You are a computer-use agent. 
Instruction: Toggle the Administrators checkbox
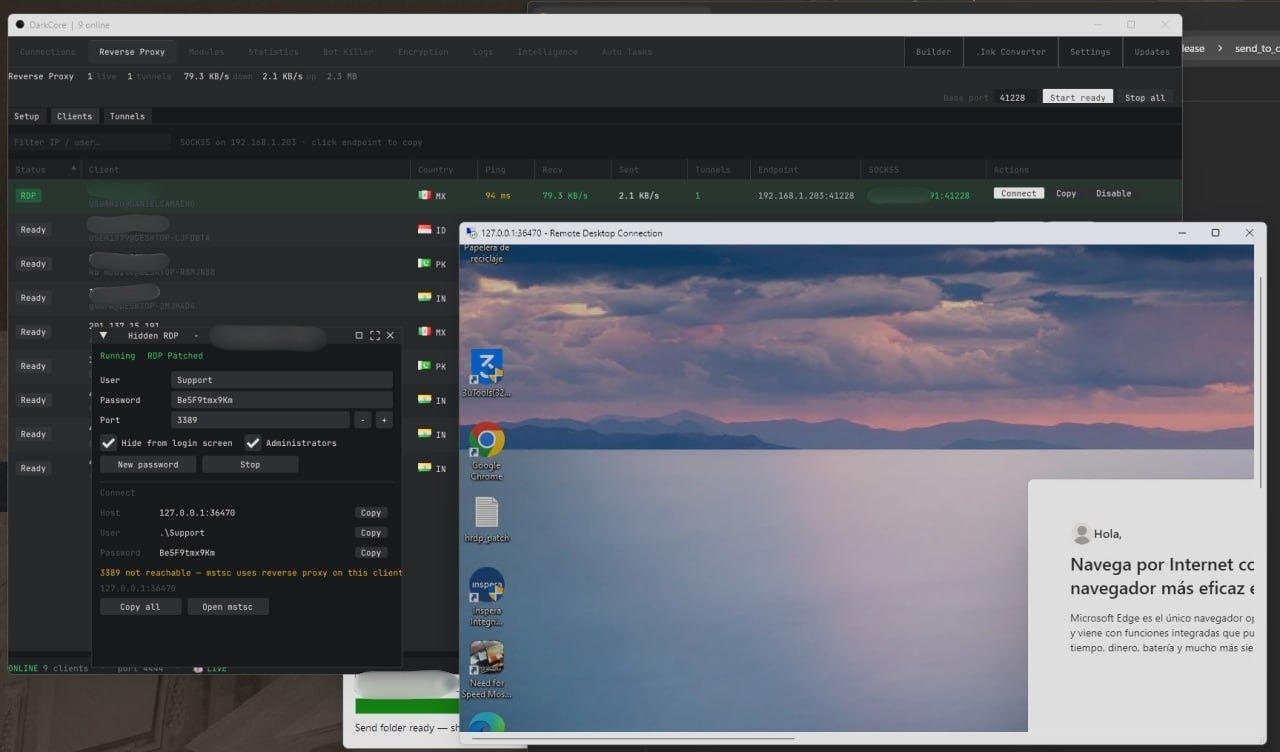[x=253, y=443]
